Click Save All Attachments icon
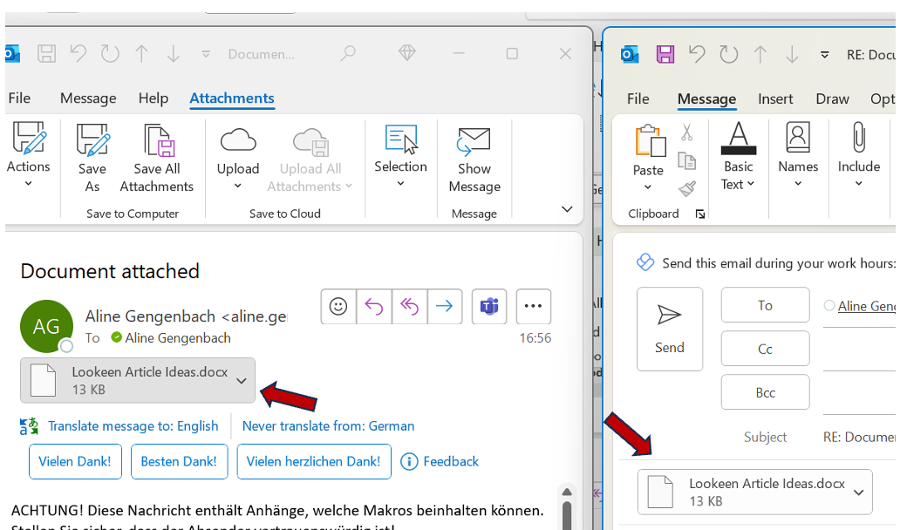Image resolution: width=908 pixels, height=530 pixels. (157, 142)
